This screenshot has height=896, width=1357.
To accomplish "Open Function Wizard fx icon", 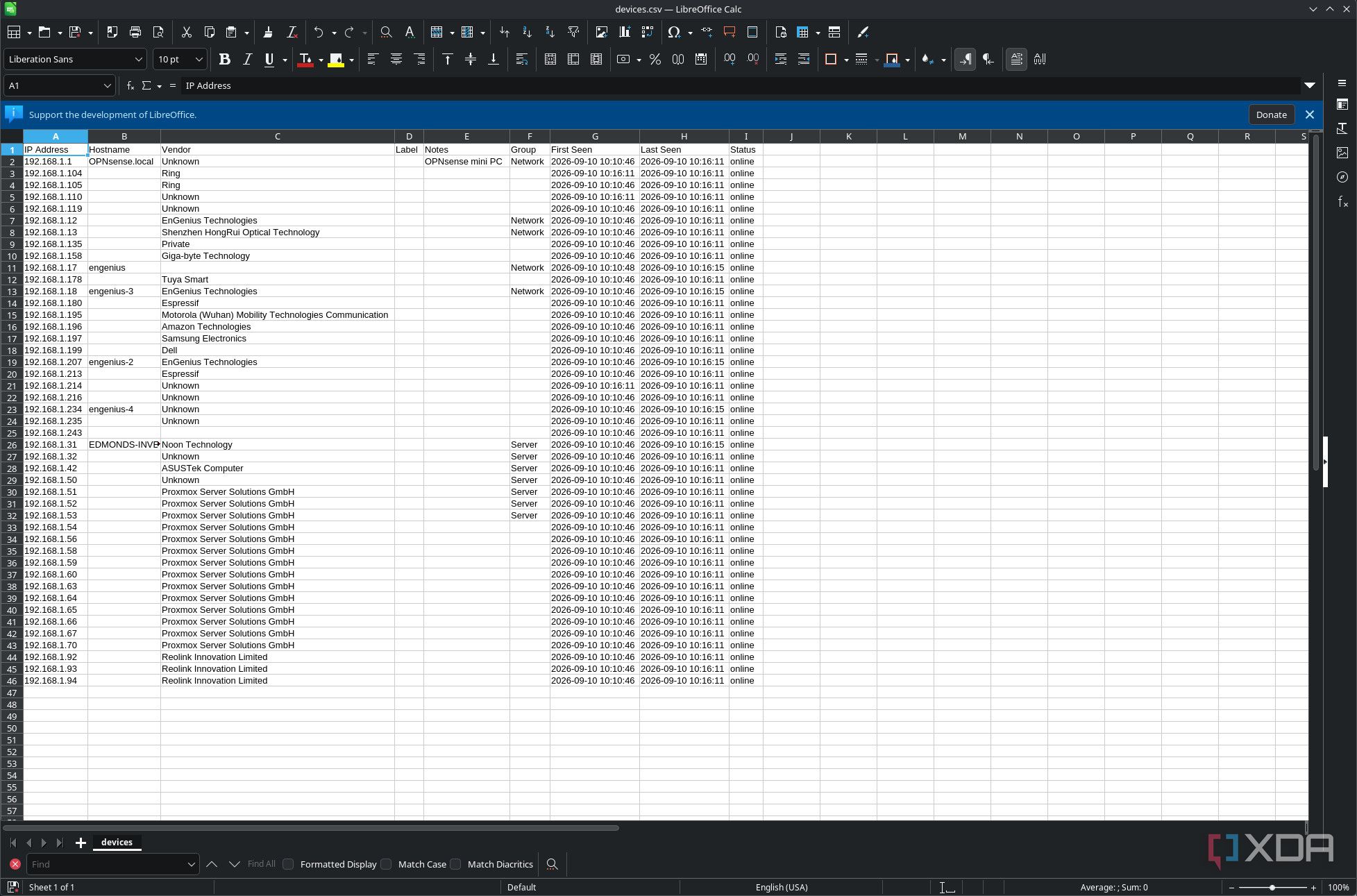I will tap(130, 85).
